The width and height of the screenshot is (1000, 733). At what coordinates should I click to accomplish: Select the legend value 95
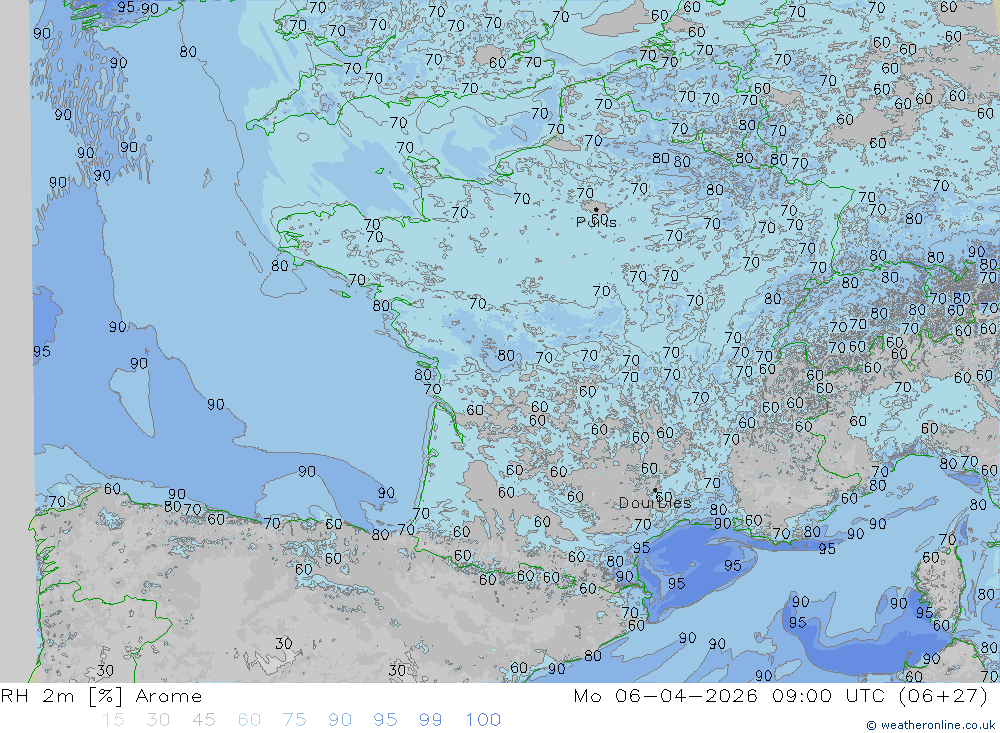[x=385, y=720]
